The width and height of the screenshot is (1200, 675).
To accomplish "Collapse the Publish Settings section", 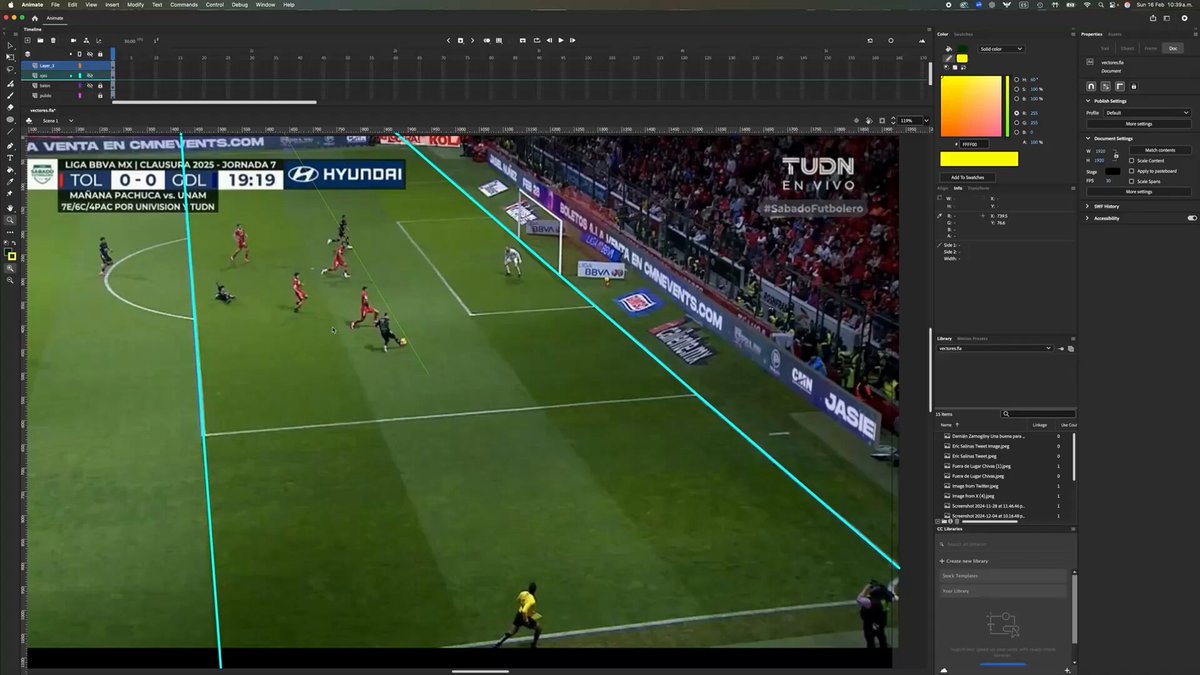I will pyautogui.click(x=1088, y=101).
